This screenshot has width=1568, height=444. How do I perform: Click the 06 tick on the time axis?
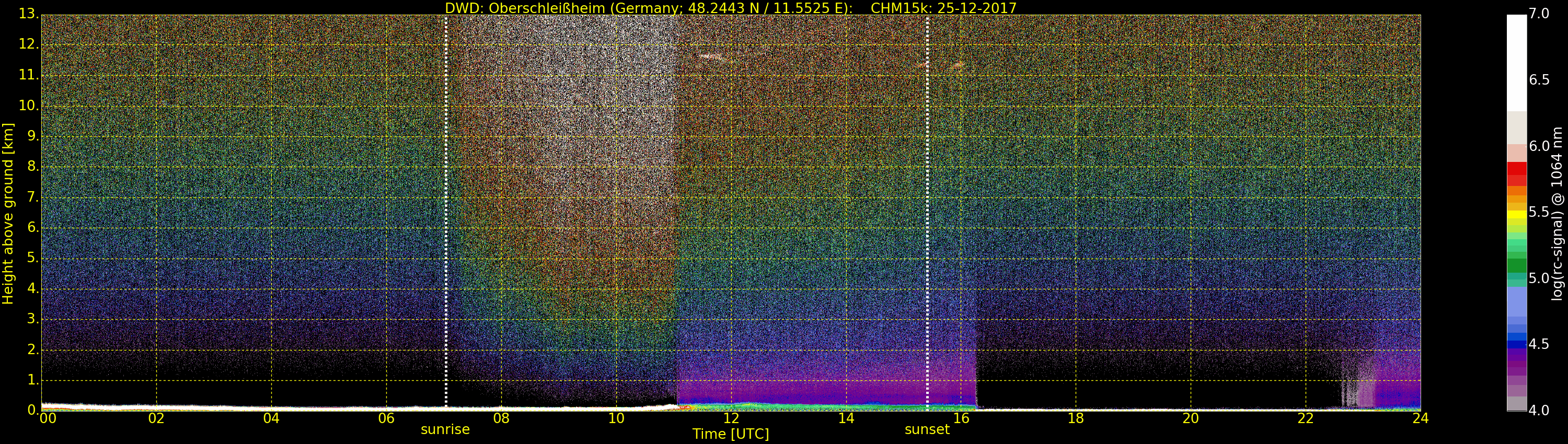(x=387, y=418)
